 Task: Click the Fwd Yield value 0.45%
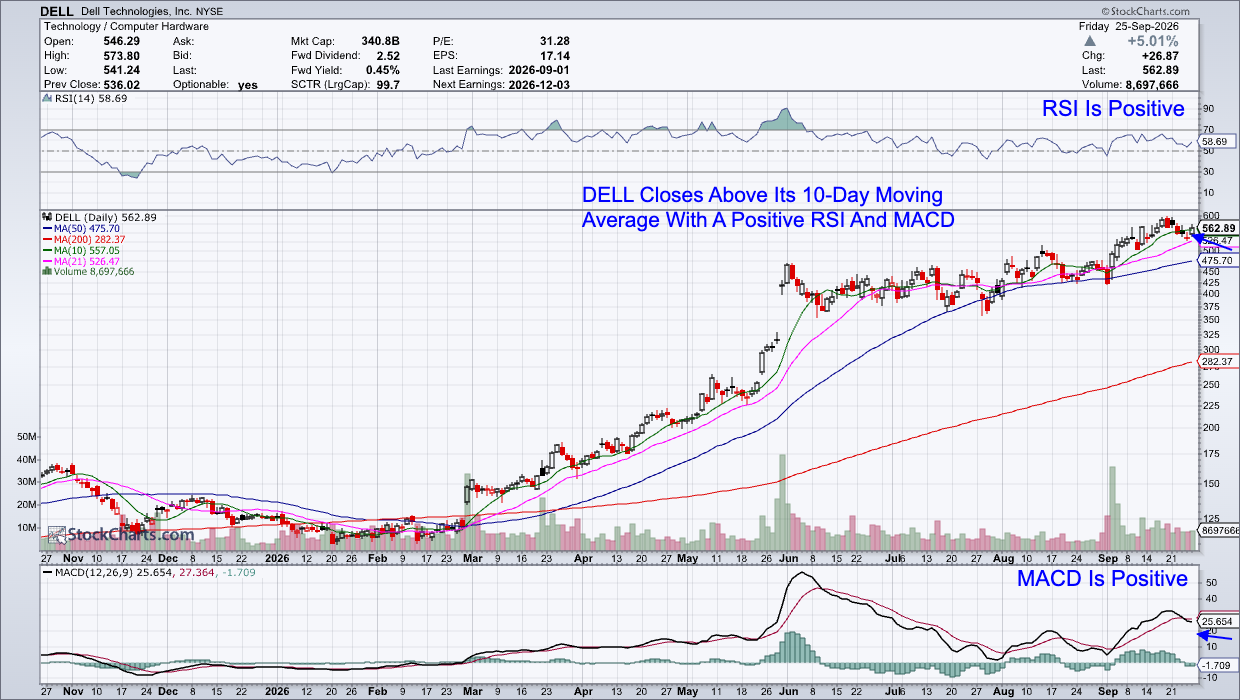coord(383,70)
